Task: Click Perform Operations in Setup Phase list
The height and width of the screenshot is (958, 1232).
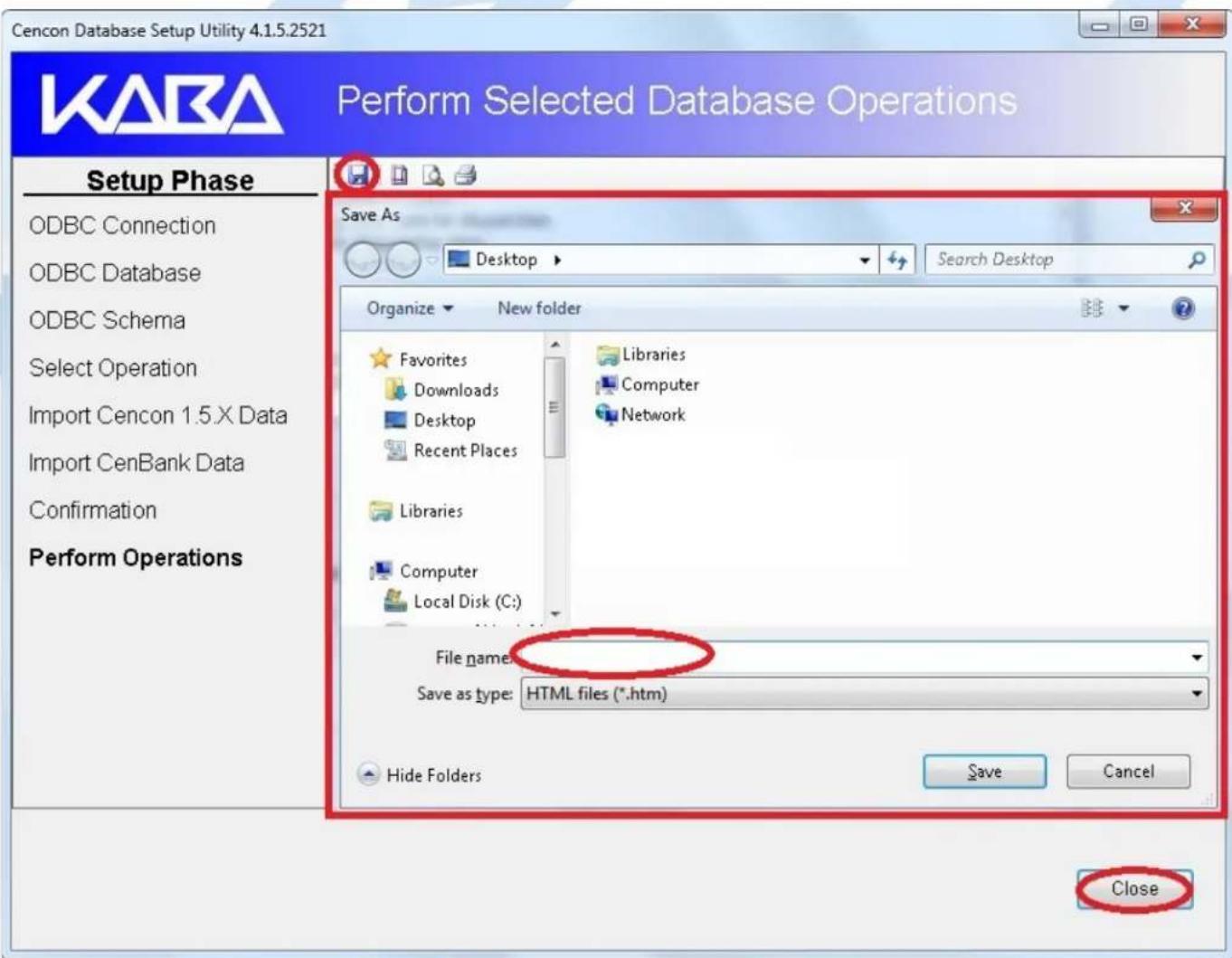Action: 136,557
